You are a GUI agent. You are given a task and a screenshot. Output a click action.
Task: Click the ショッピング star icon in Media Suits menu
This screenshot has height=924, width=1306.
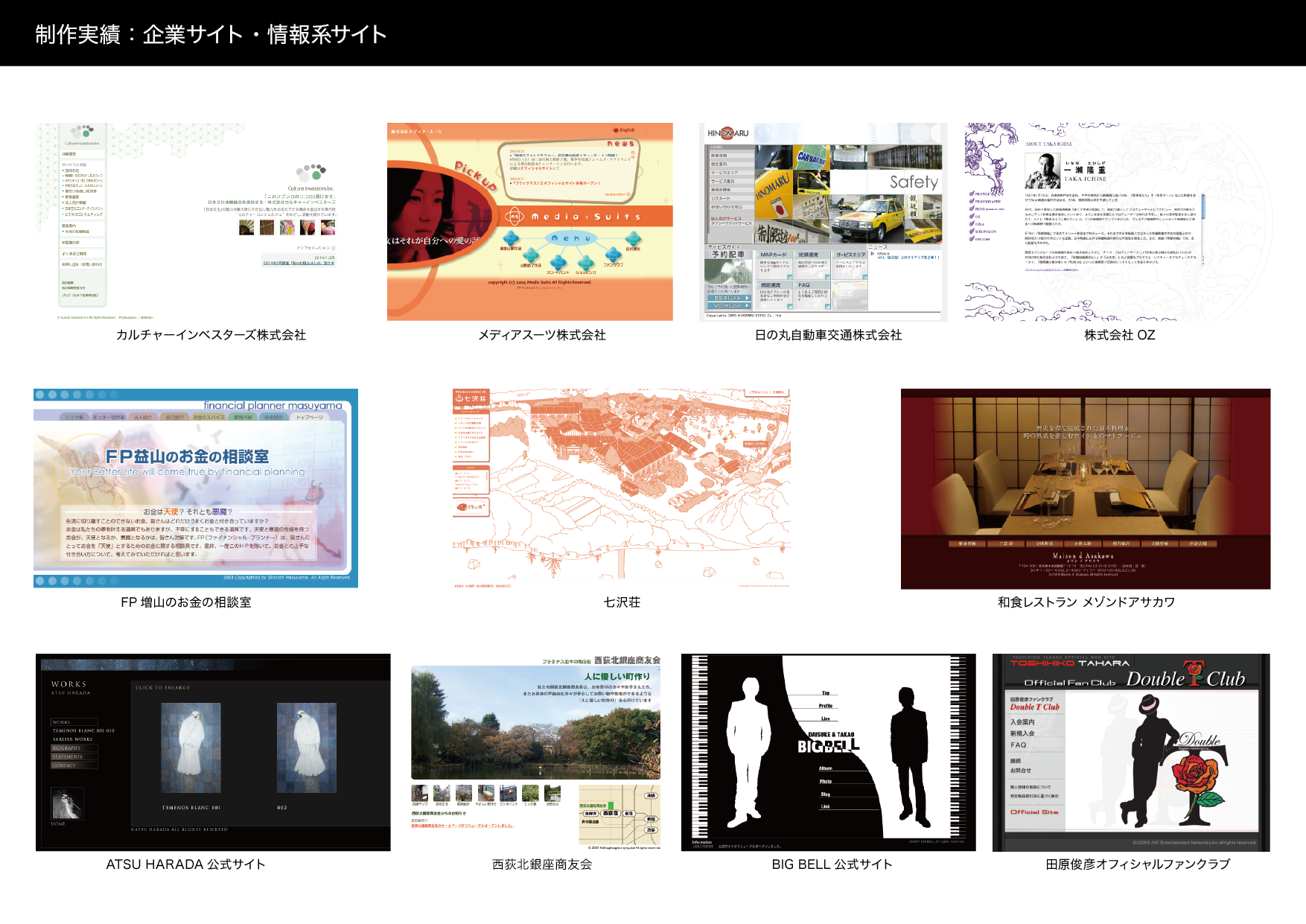coord(586,263)
